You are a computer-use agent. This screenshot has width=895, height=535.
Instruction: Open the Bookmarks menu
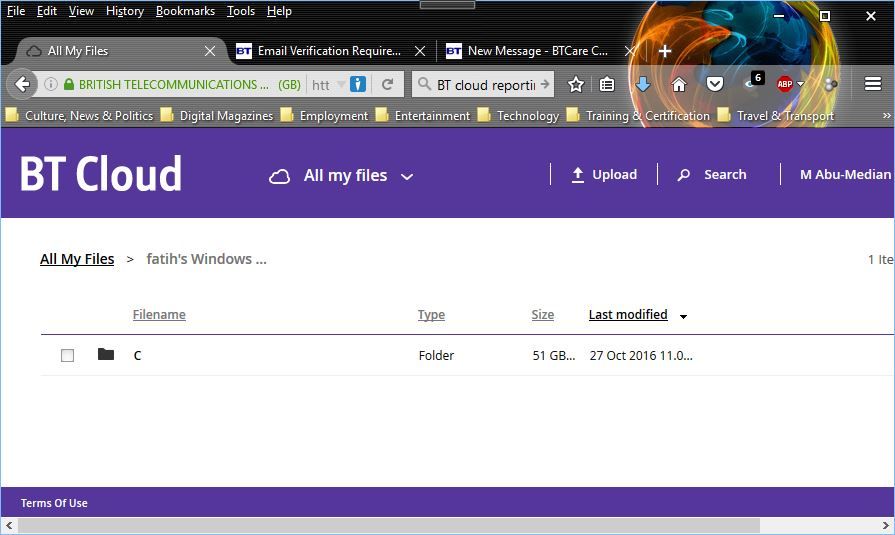click(186, 11)
